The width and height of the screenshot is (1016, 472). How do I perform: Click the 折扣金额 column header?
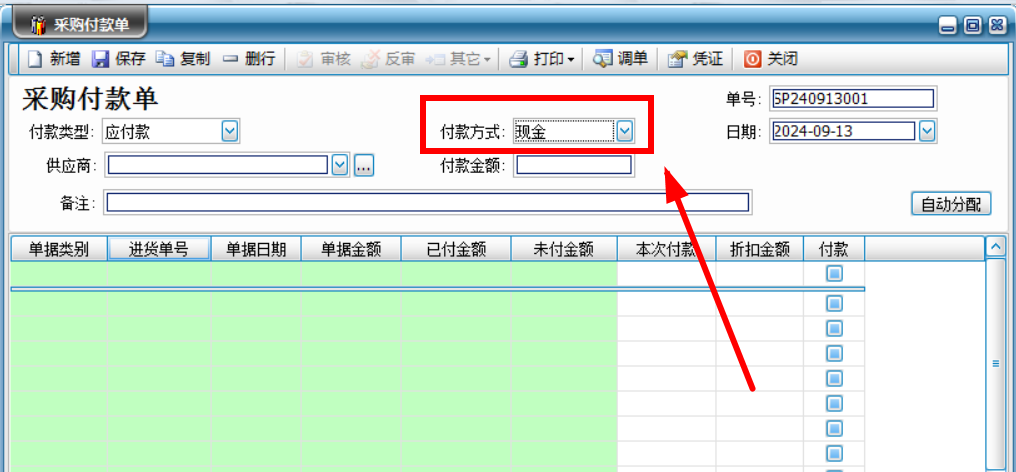759,249
